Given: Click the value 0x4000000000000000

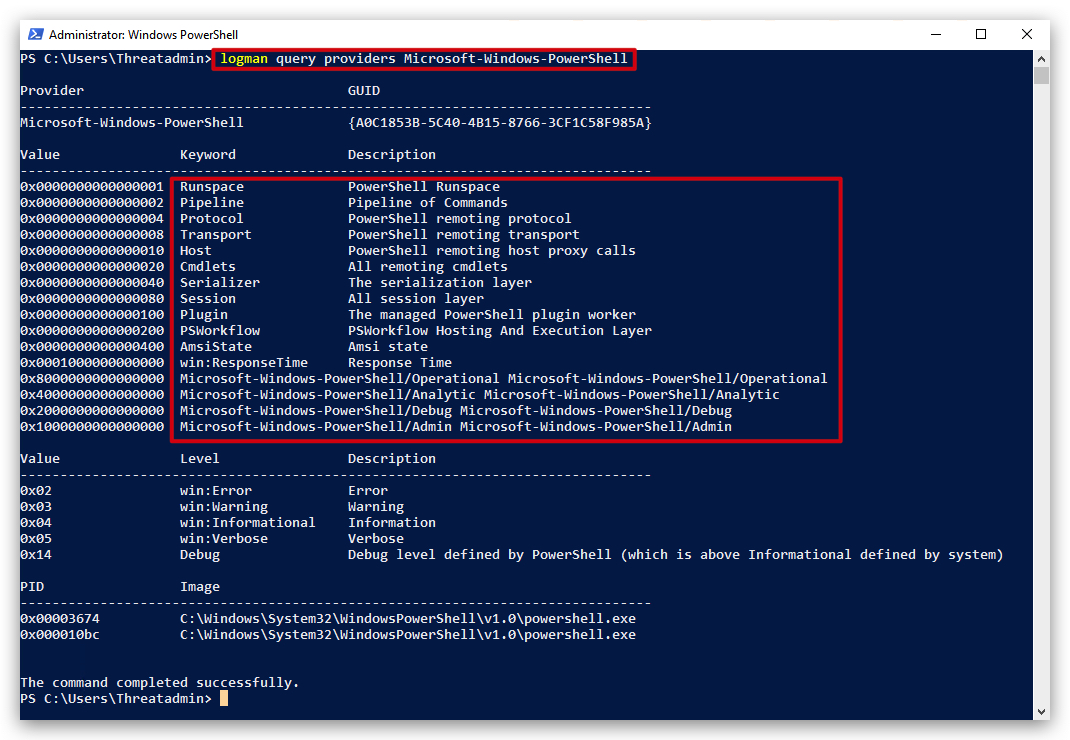Looking at the screenshot, I should tap(92, 395).
